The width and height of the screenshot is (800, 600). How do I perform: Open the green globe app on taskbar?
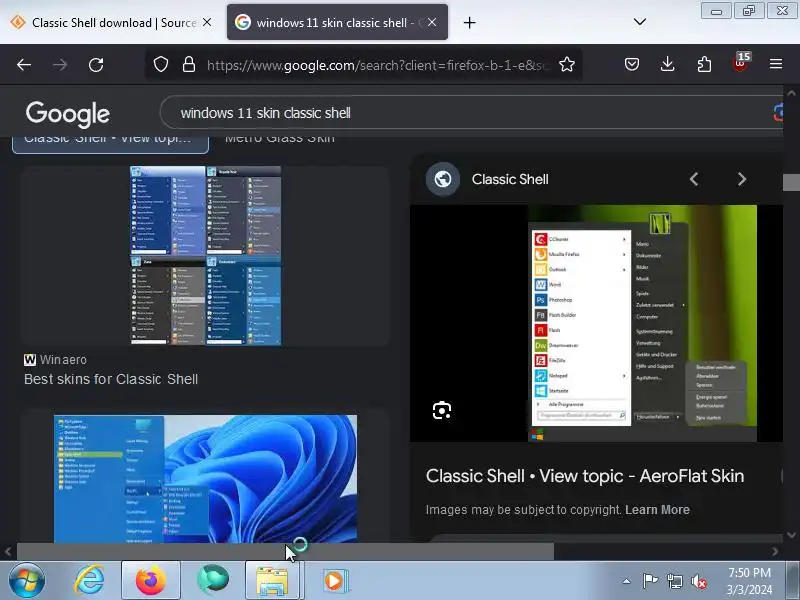coord(213,580)
